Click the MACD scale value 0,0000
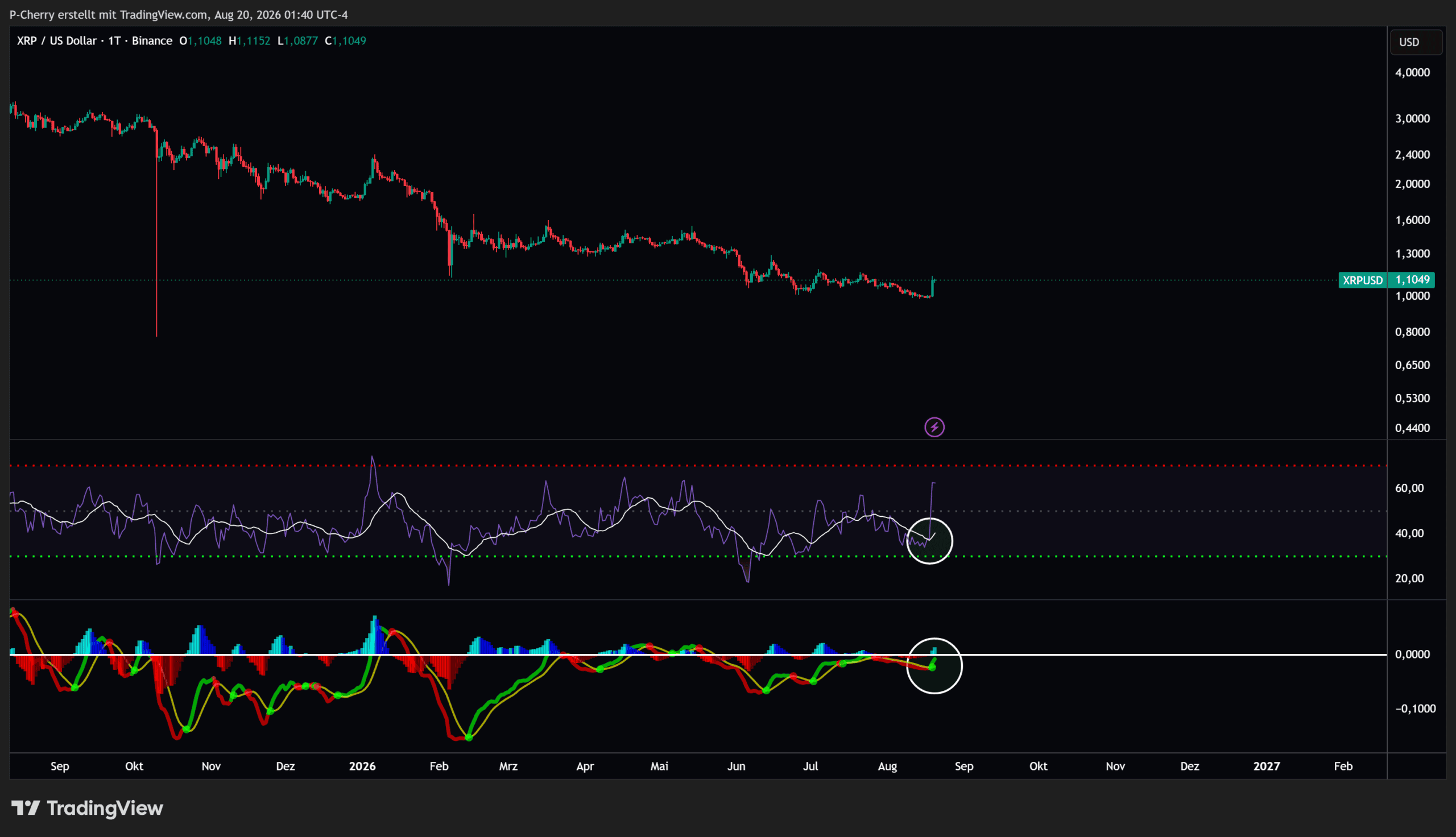Viewport: 1456px width, 837px height. pos(1412,654)
